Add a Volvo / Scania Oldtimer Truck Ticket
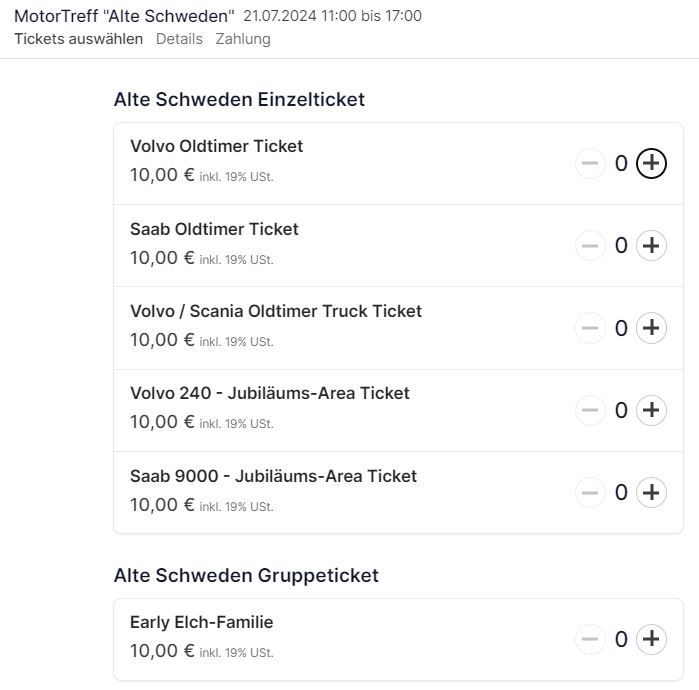Image resolution: width=699 pixels, height=690 pixels. [651, 328]
